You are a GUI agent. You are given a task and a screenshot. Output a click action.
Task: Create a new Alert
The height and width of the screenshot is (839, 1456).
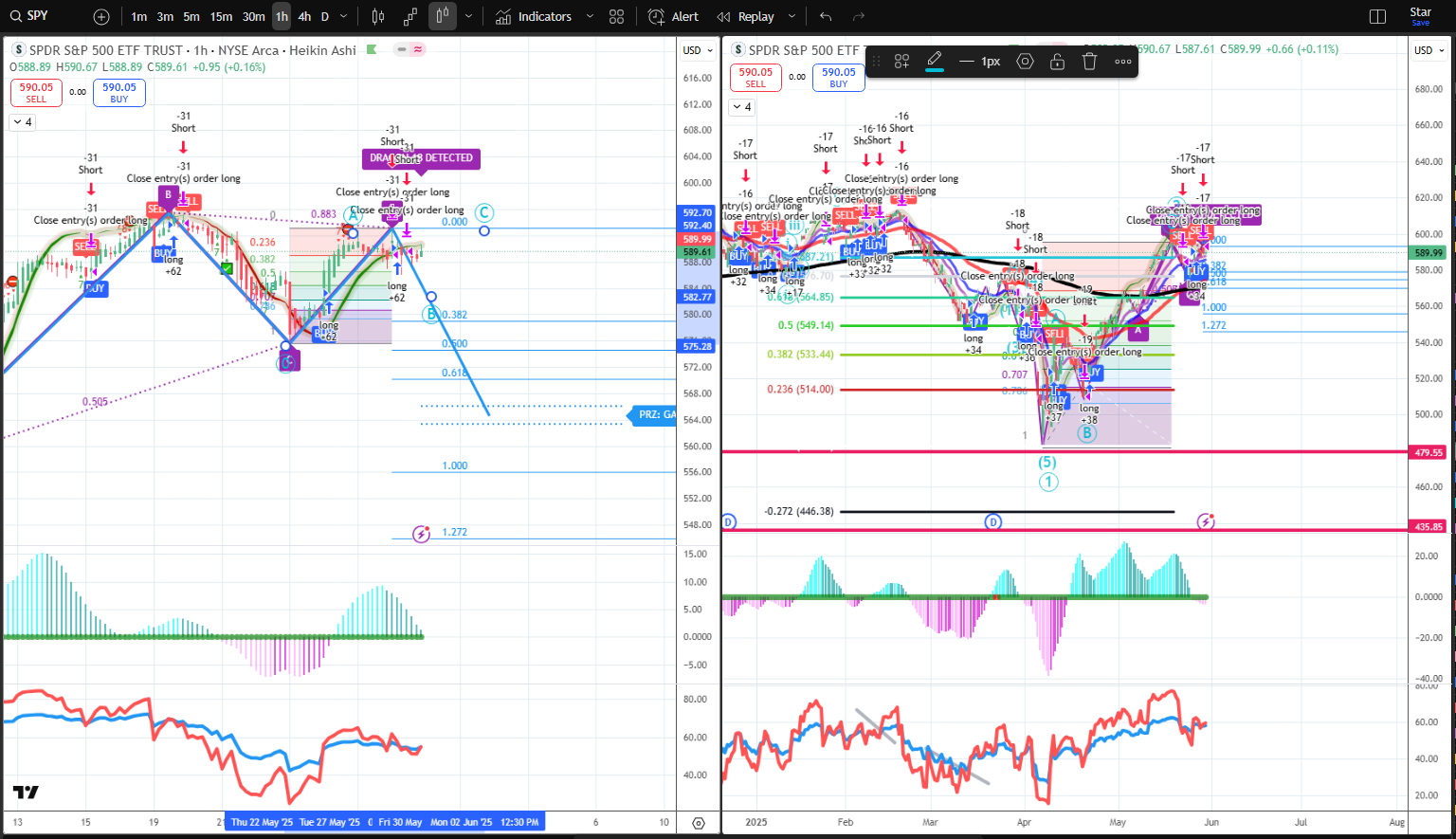(x=673, y=17)
